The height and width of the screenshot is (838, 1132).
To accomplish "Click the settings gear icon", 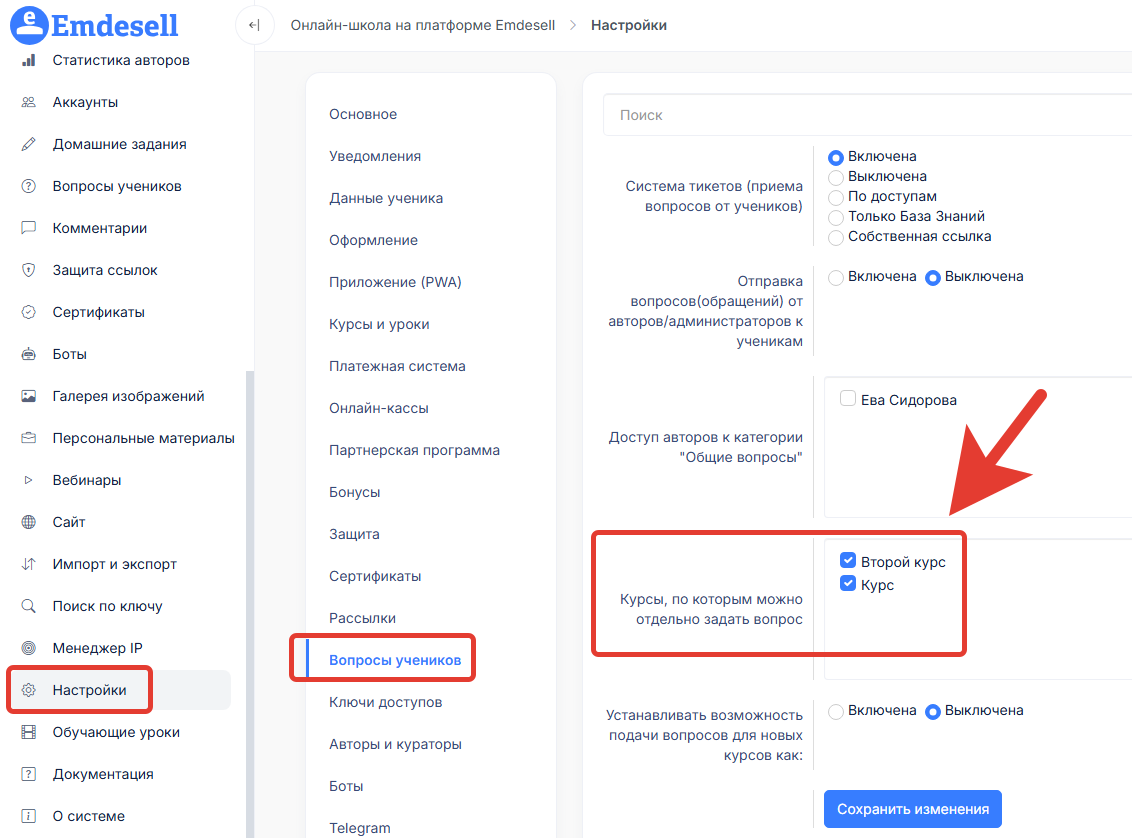I will (x=29, y=690).
